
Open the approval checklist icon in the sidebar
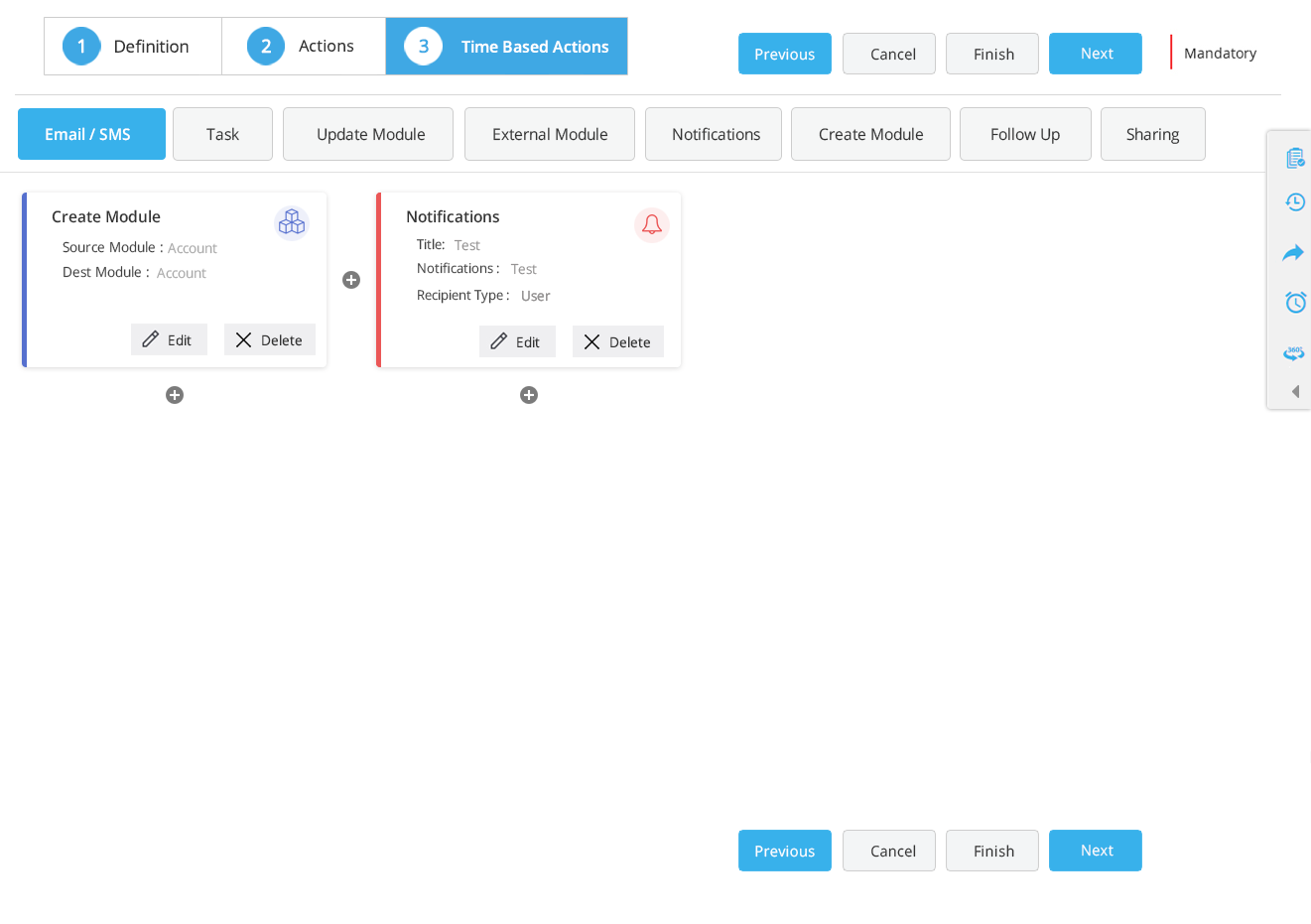[x=1294, y=157]
